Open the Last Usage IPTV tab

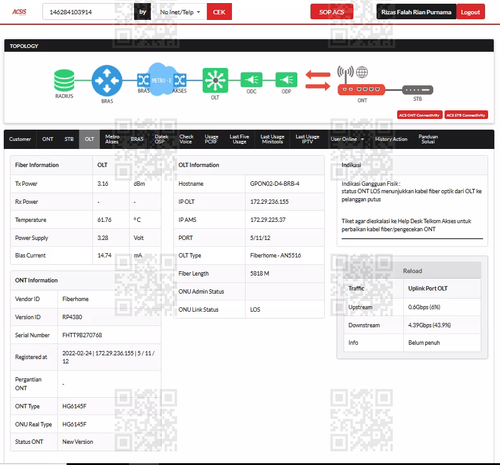point(307,139)
